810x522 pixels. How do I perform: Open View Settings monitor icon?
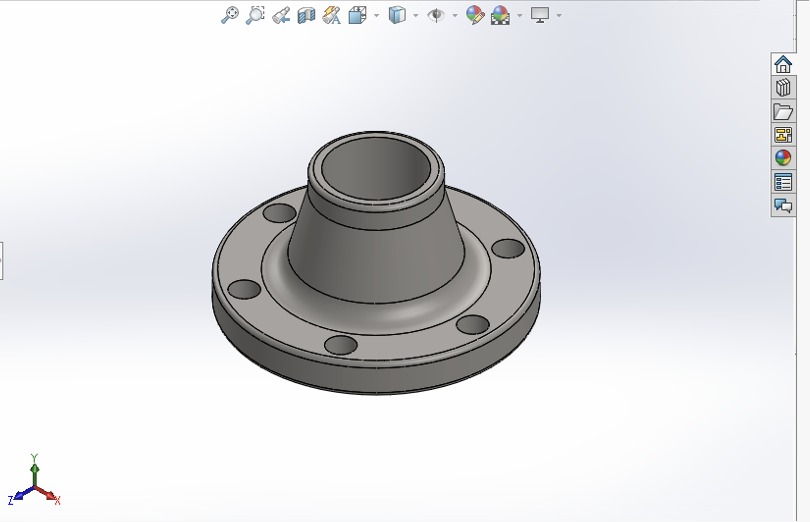(540, 15)
